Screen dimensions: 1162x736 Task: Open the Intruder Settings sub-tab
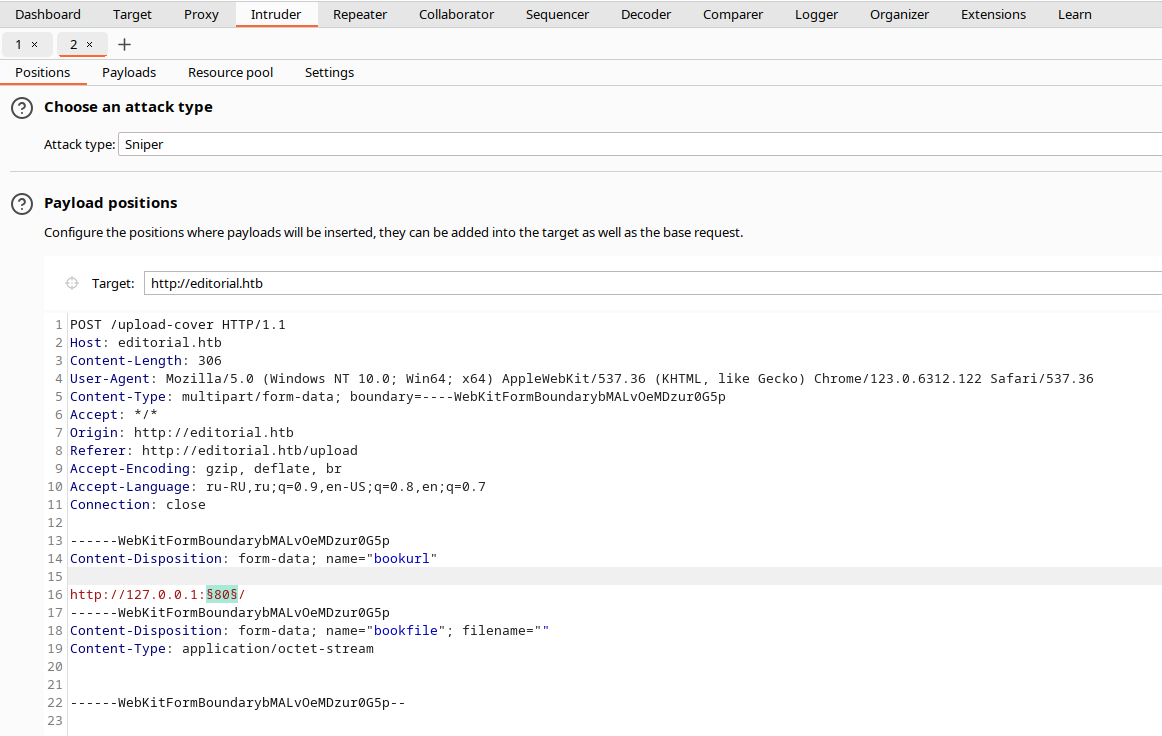tap(329, 73)
